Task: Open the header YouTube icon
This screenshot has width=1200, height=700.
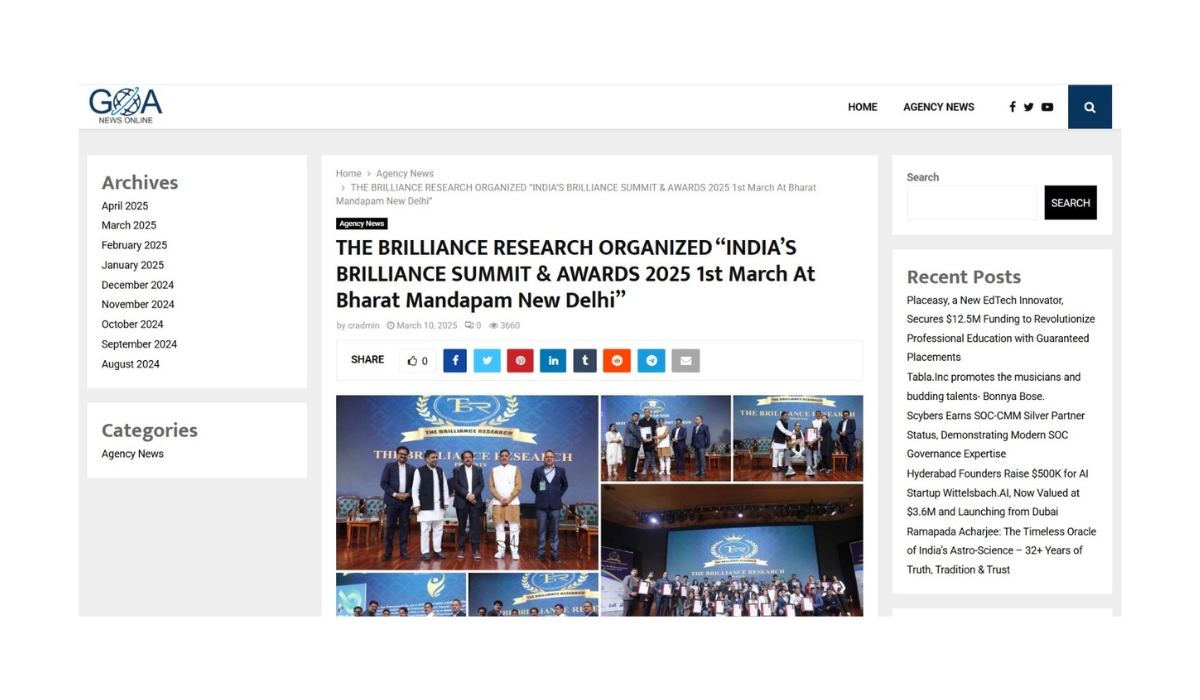Action: click(x=1047, y=107)
